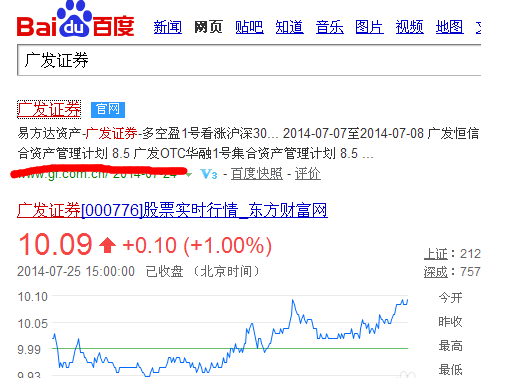
Task: Focus the search box containing 广发证券
Action: tap(249, 60)
